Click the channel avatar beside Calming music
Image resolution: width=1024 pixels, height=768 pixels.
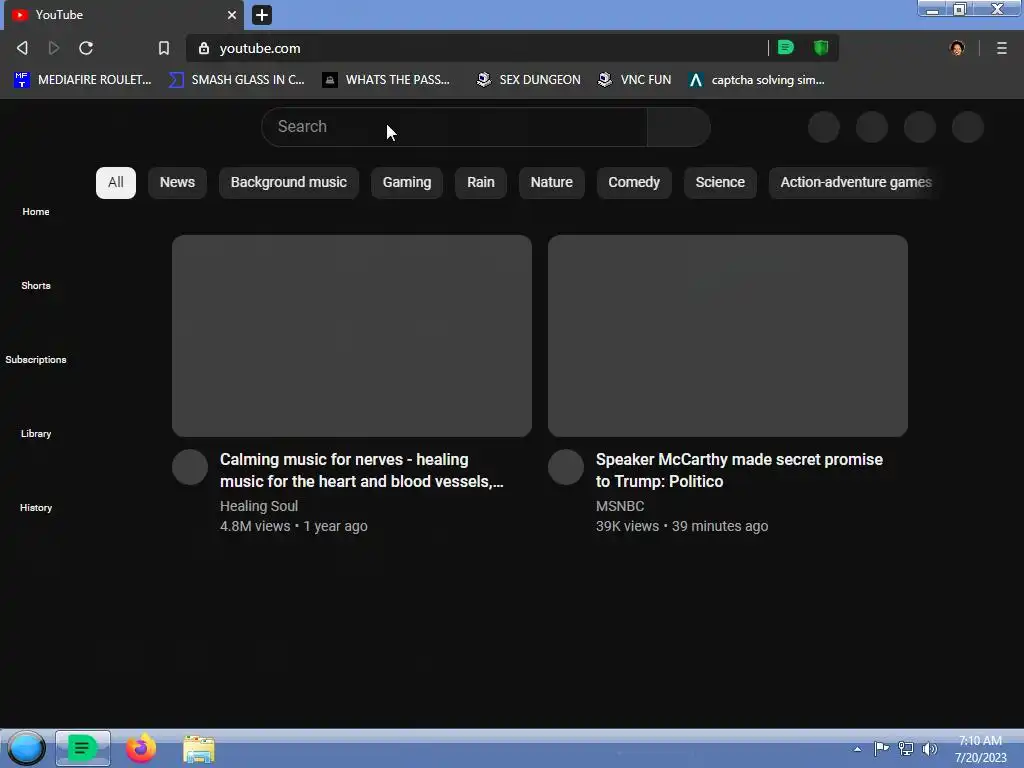(190, 467)
